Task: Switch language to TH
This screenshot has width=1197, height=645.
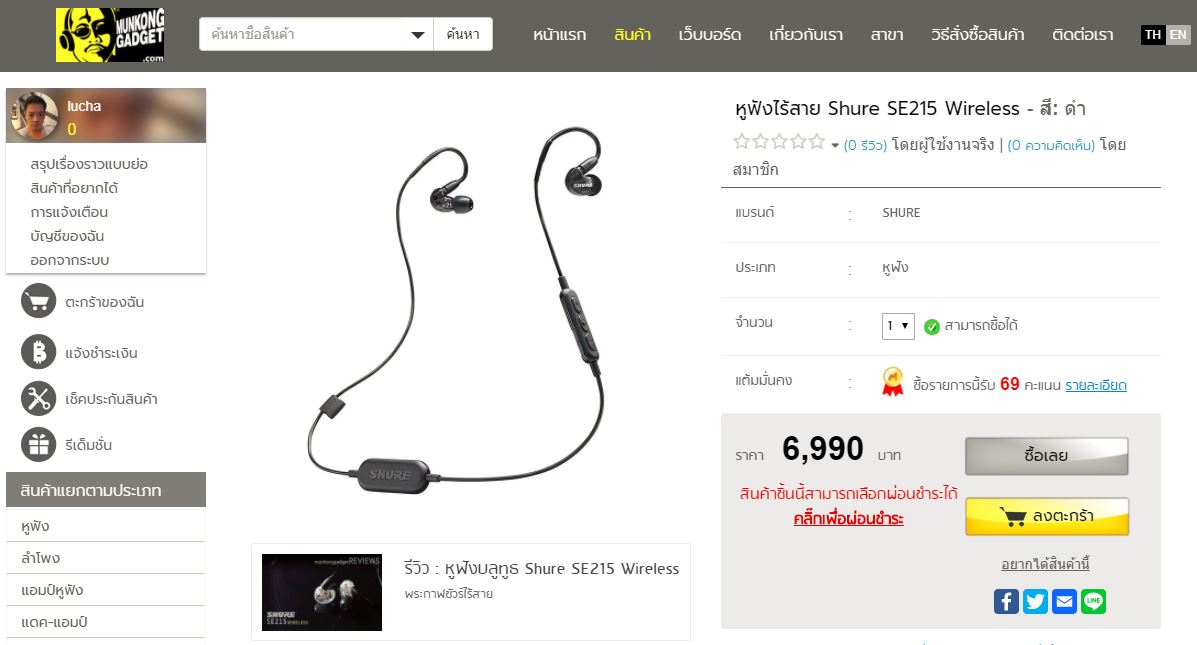Action: pyautogui.click(x=1153, y=34)
